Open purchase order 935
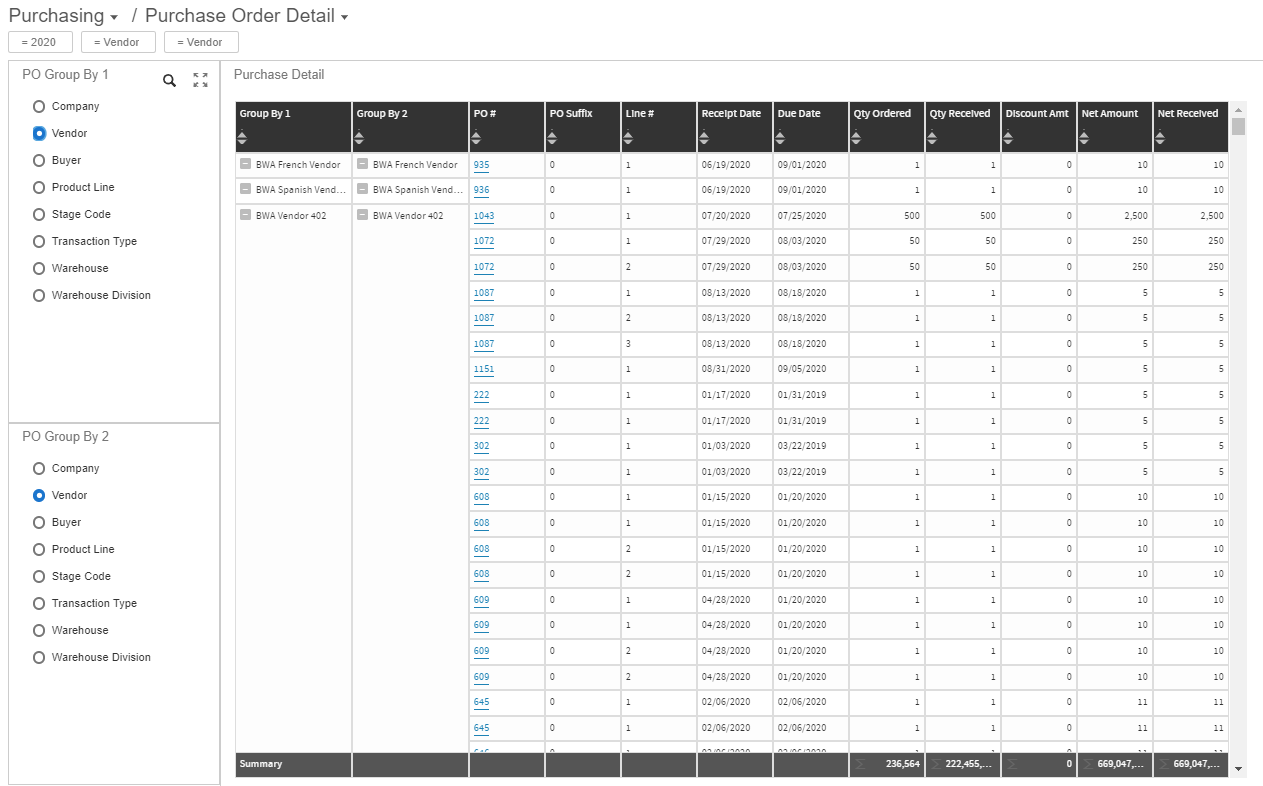 (482, 164)
